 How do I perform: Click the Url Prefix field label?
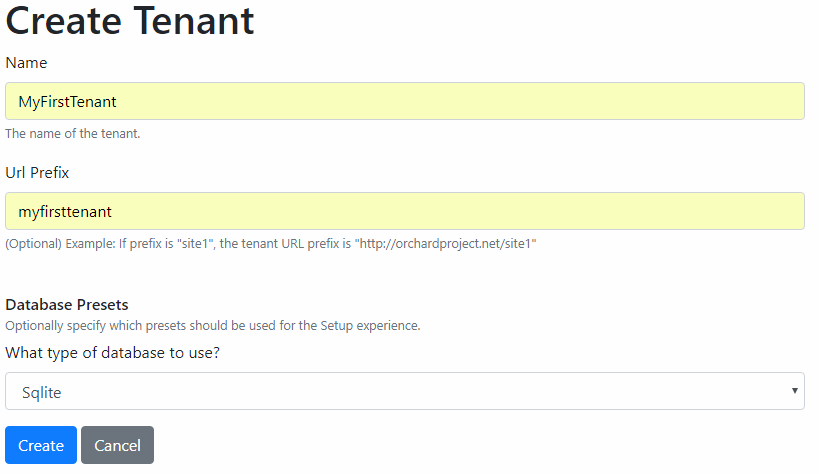(37, 172)
